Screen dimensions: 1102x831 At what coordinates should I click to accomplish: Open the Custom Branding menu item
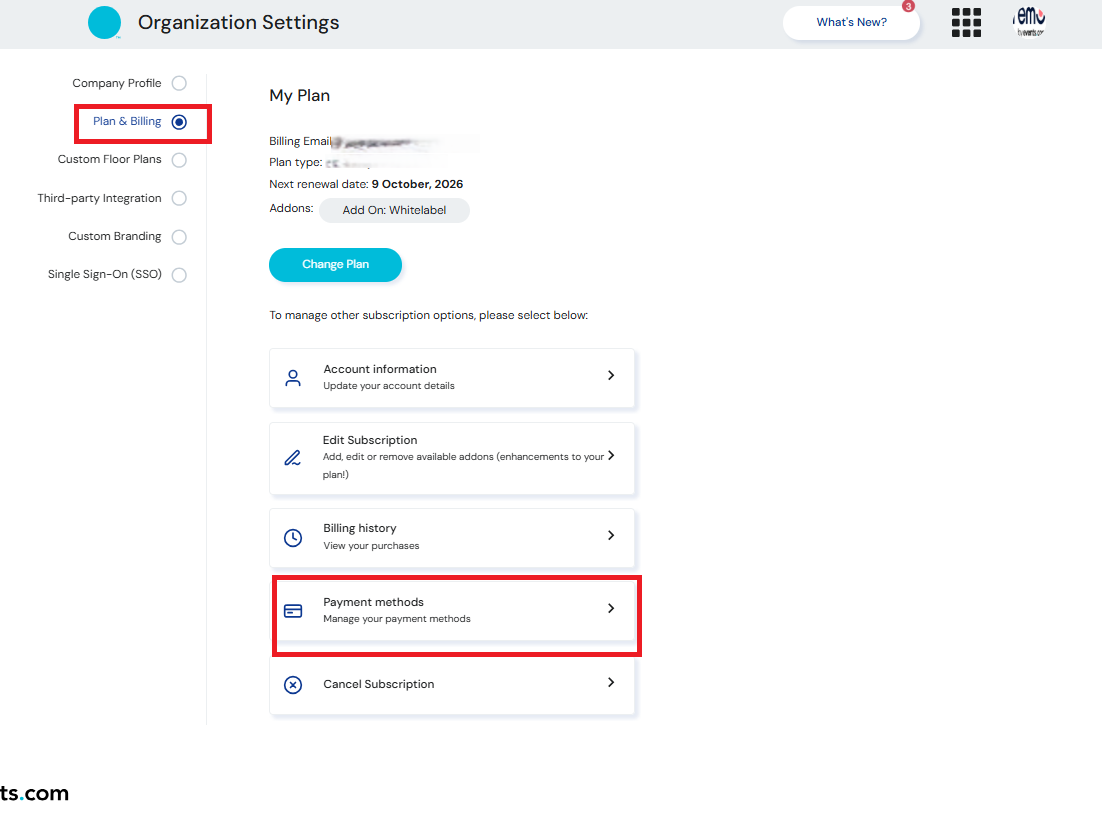click(115, 237)
